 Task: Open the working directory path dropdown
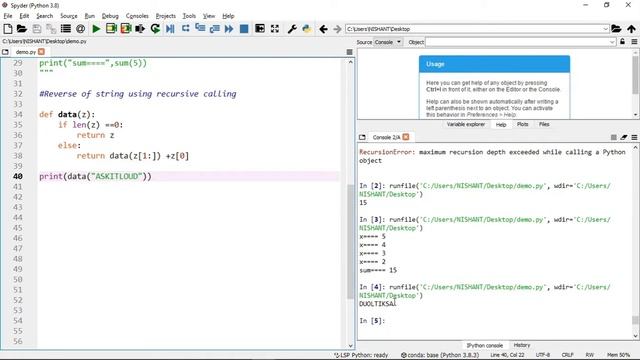click(605, 29)
